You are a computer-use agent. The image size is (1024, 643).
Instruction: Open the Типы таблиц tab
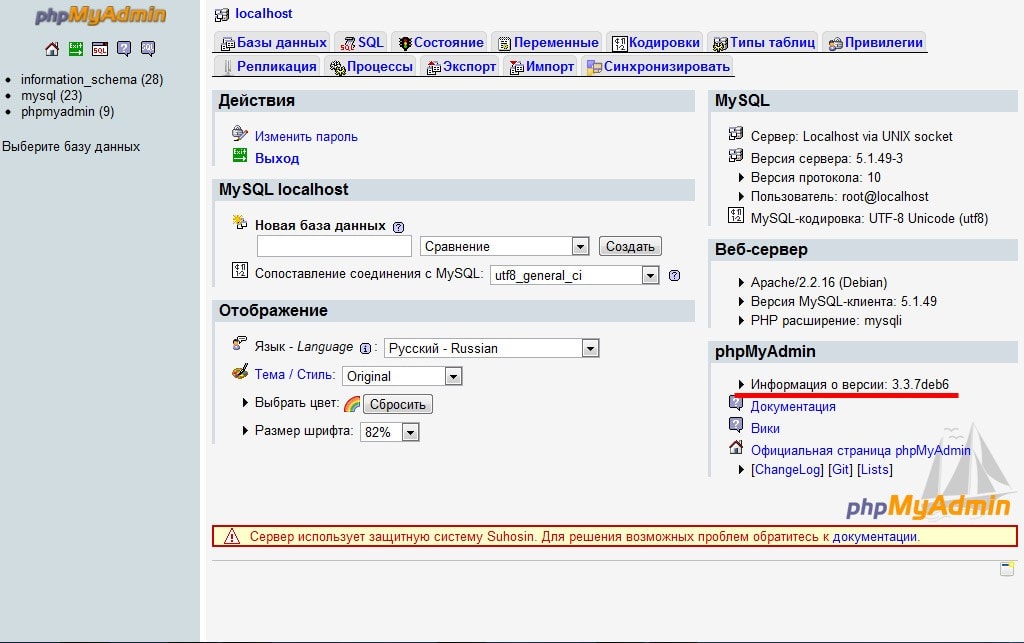[x=763, y=42]
